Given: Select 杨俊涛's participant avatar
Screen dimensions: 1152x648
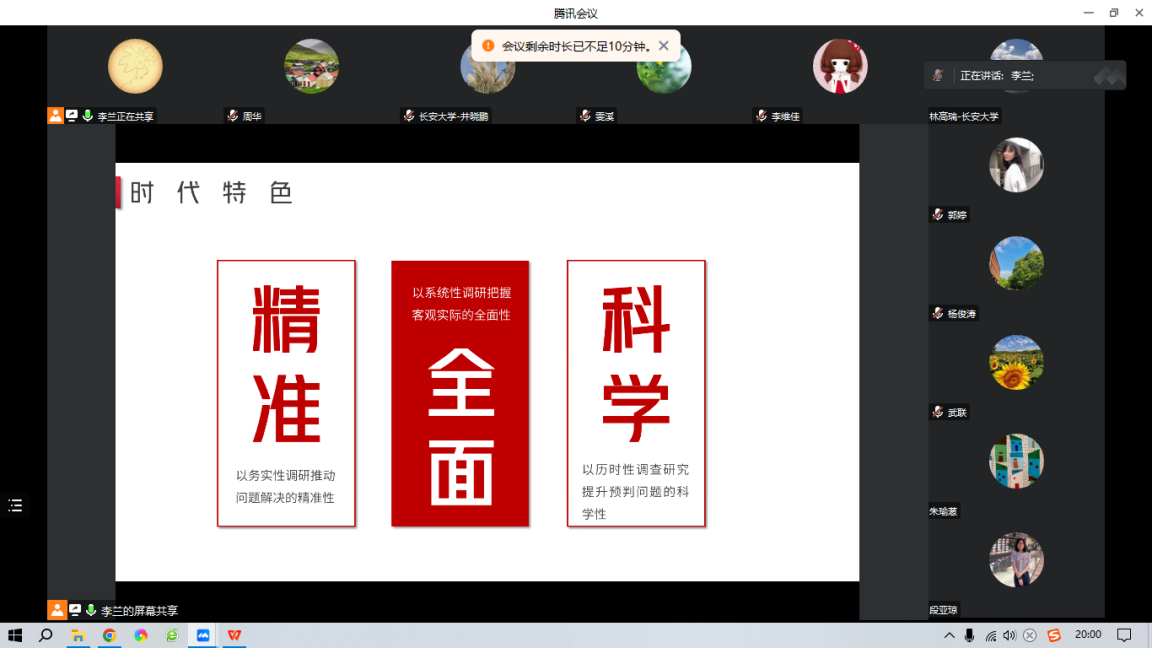Looking at the screenshot, I should [1016, 263].
